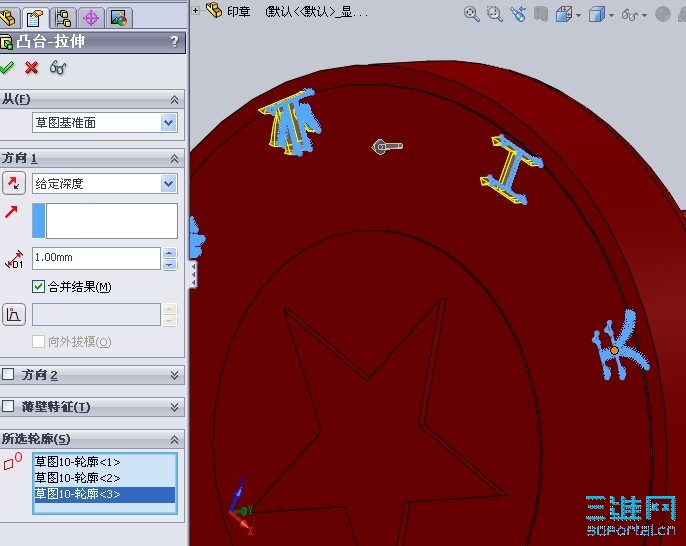Click the red direction arrow icon

click(11, 212)
